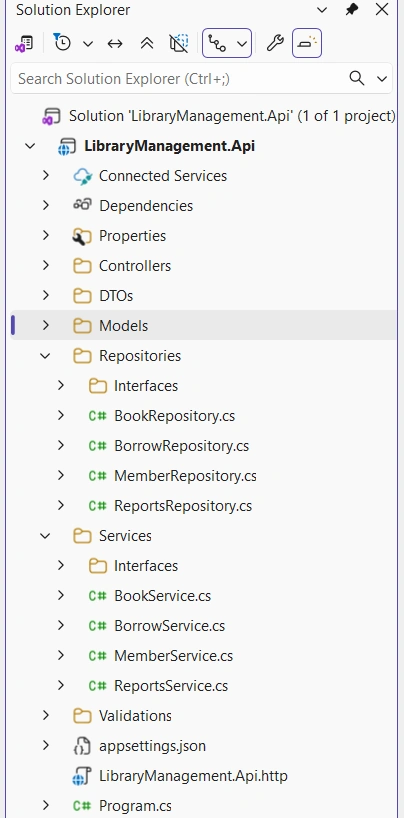Viewport: 404px width, 818px height.
Task: Open the search options dropdown arrow
Action: coord(382,79)
